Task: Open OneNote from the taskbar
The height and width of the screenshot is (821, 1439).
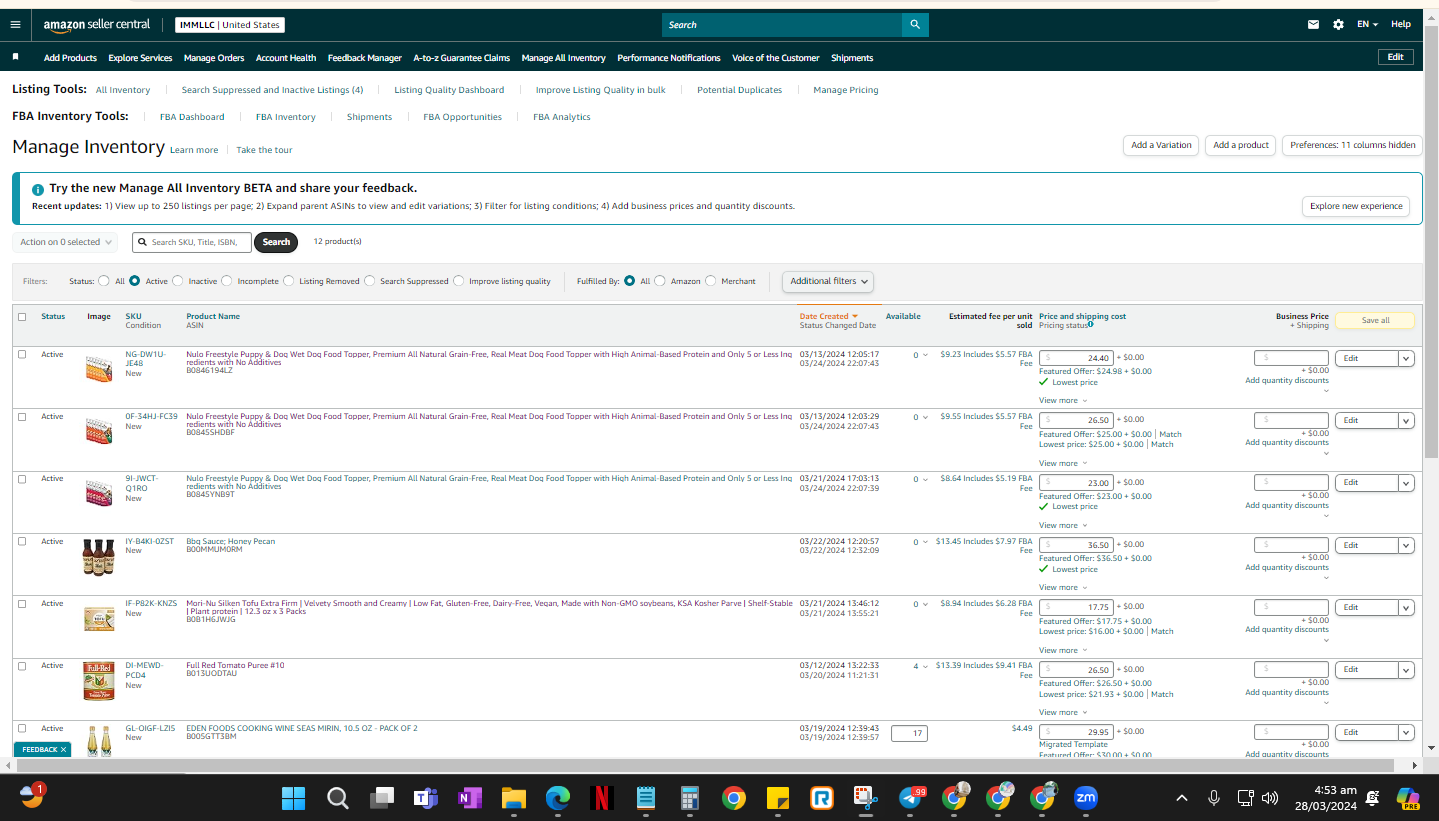Action: 470,798
